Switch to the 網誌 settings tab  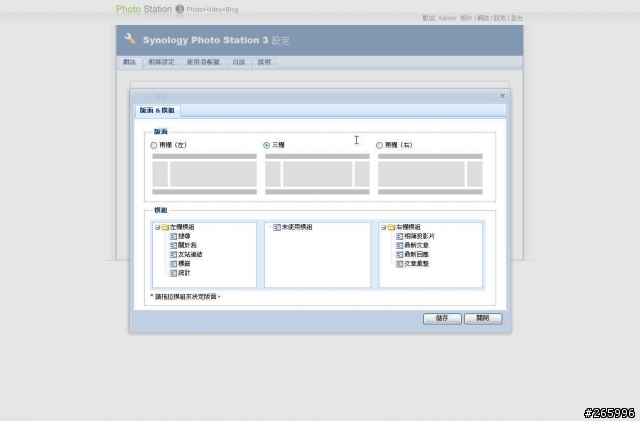click(x=129, y=62)
